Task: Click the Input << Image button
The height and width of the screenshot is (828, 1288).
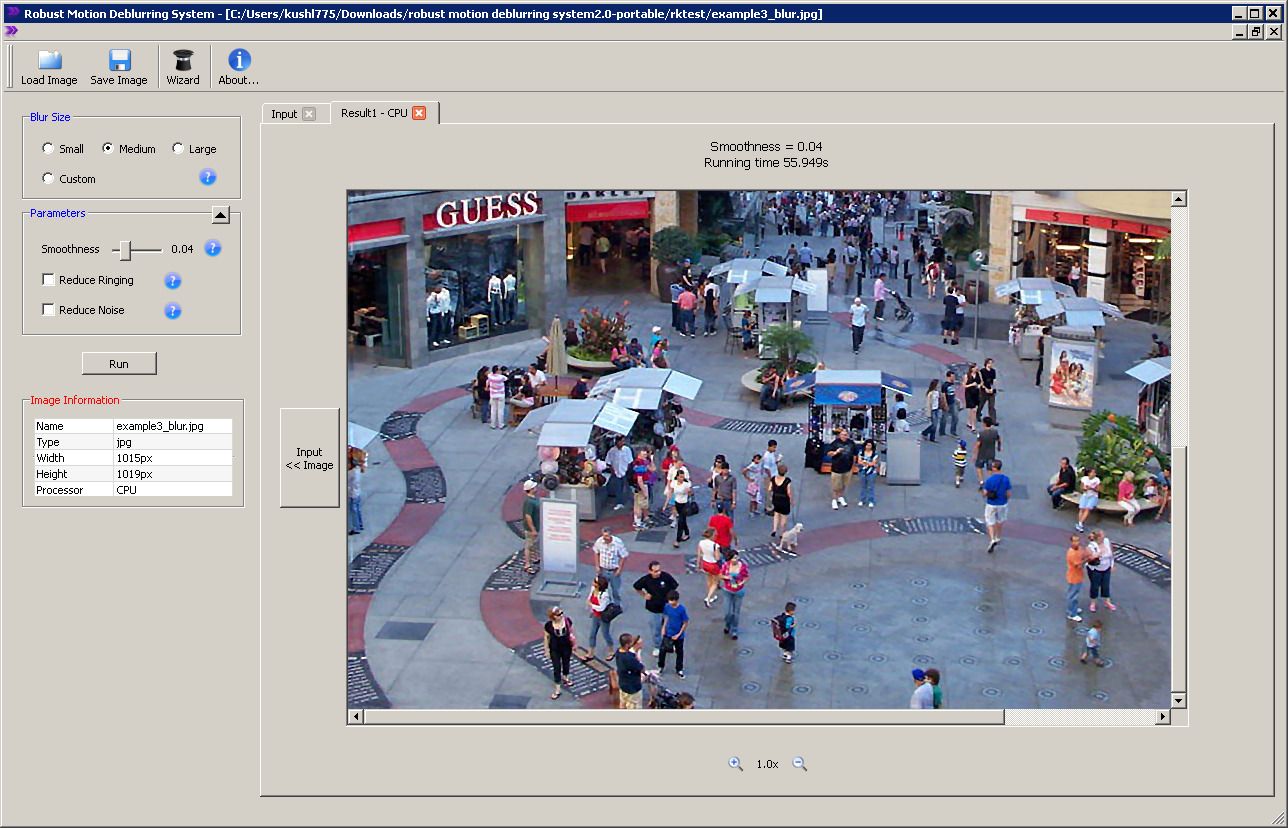Action: [x=309, y=458]
